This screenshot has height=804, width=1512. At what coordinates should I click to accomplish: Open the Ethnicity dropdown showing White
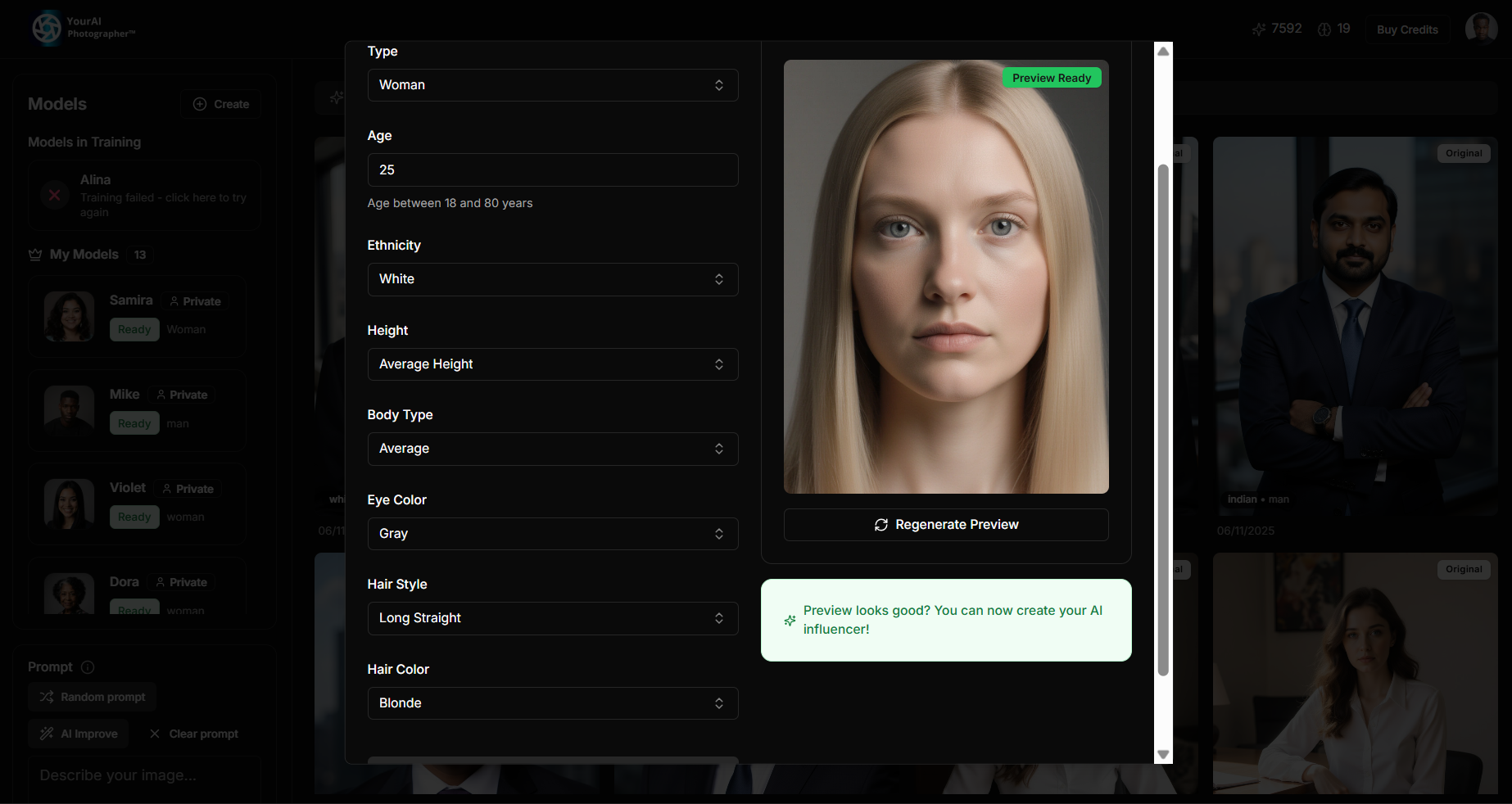(x=553, y=279)
